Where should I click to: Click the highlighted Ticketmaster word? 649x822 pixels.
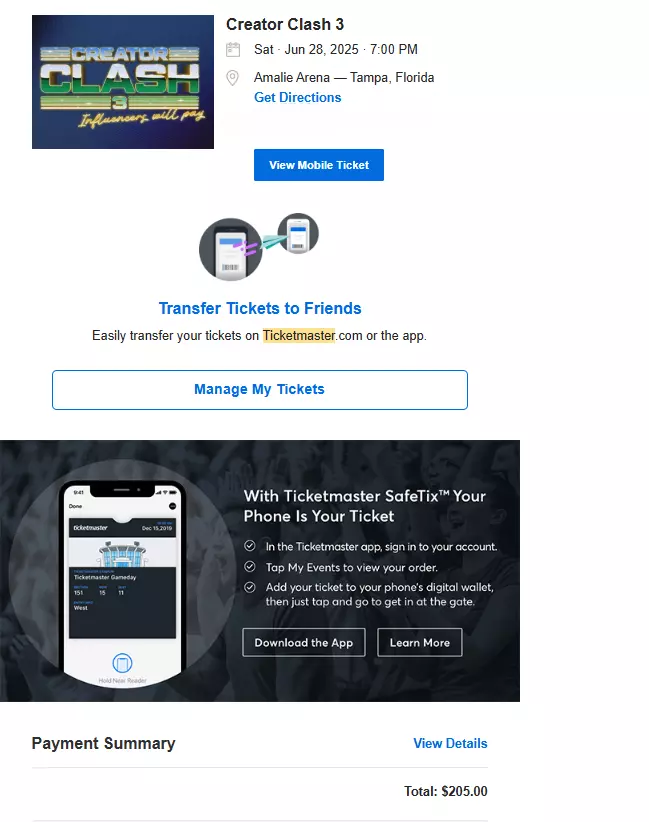click(x=299, y=336)
